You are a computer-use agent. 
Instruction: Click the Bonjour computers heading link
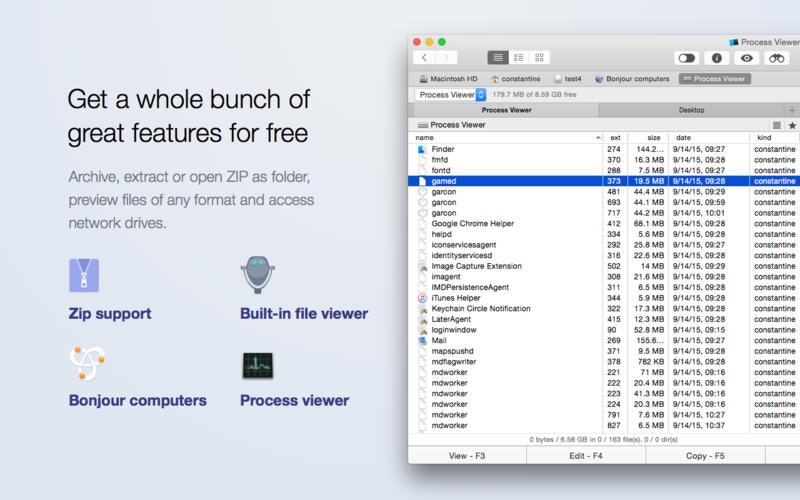pyautogui.click(x=138, y=401)
